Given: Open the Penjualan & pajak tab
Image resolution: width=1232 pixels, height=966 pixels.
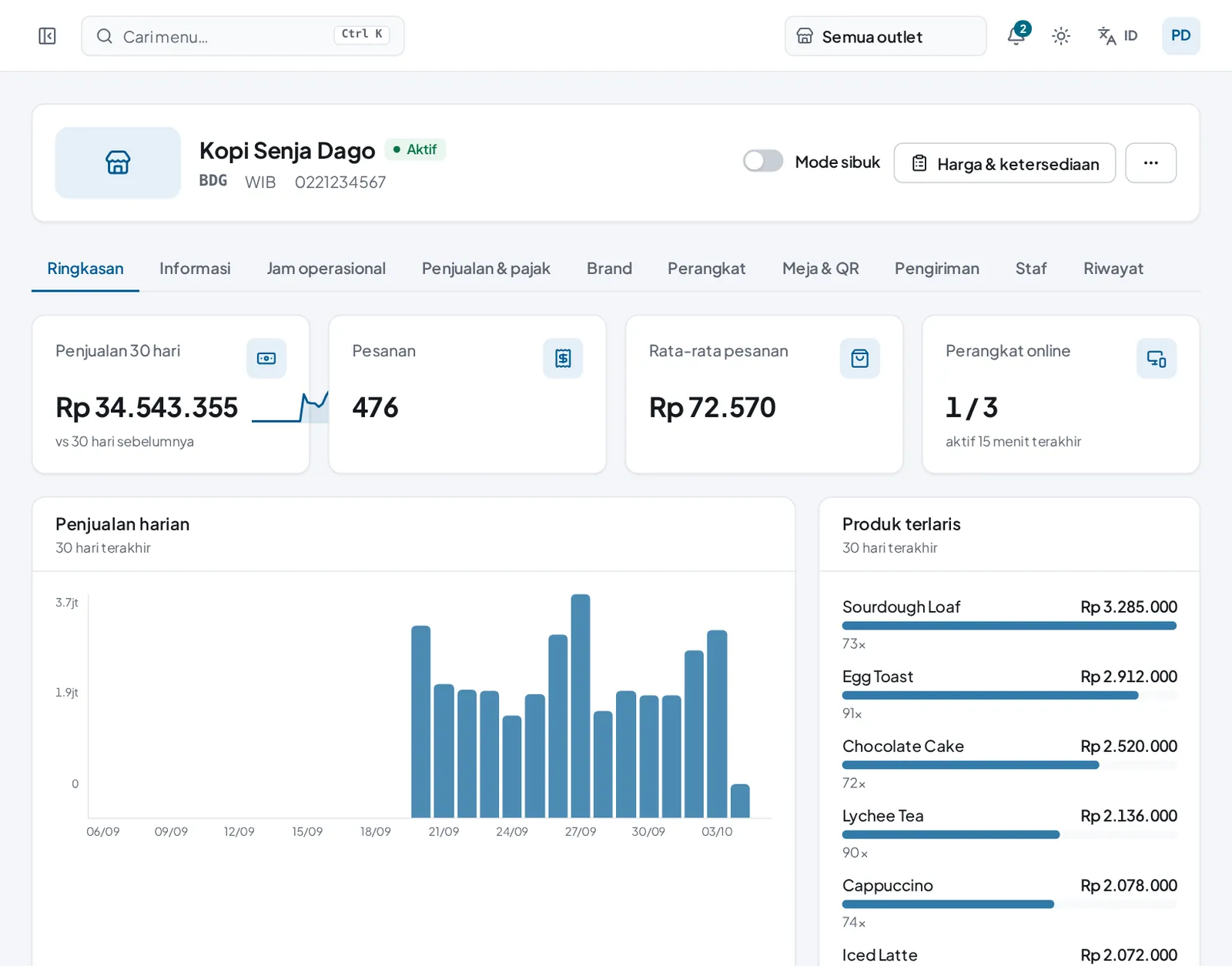Looking at the screenshot, I should click(x=486, y=269).
